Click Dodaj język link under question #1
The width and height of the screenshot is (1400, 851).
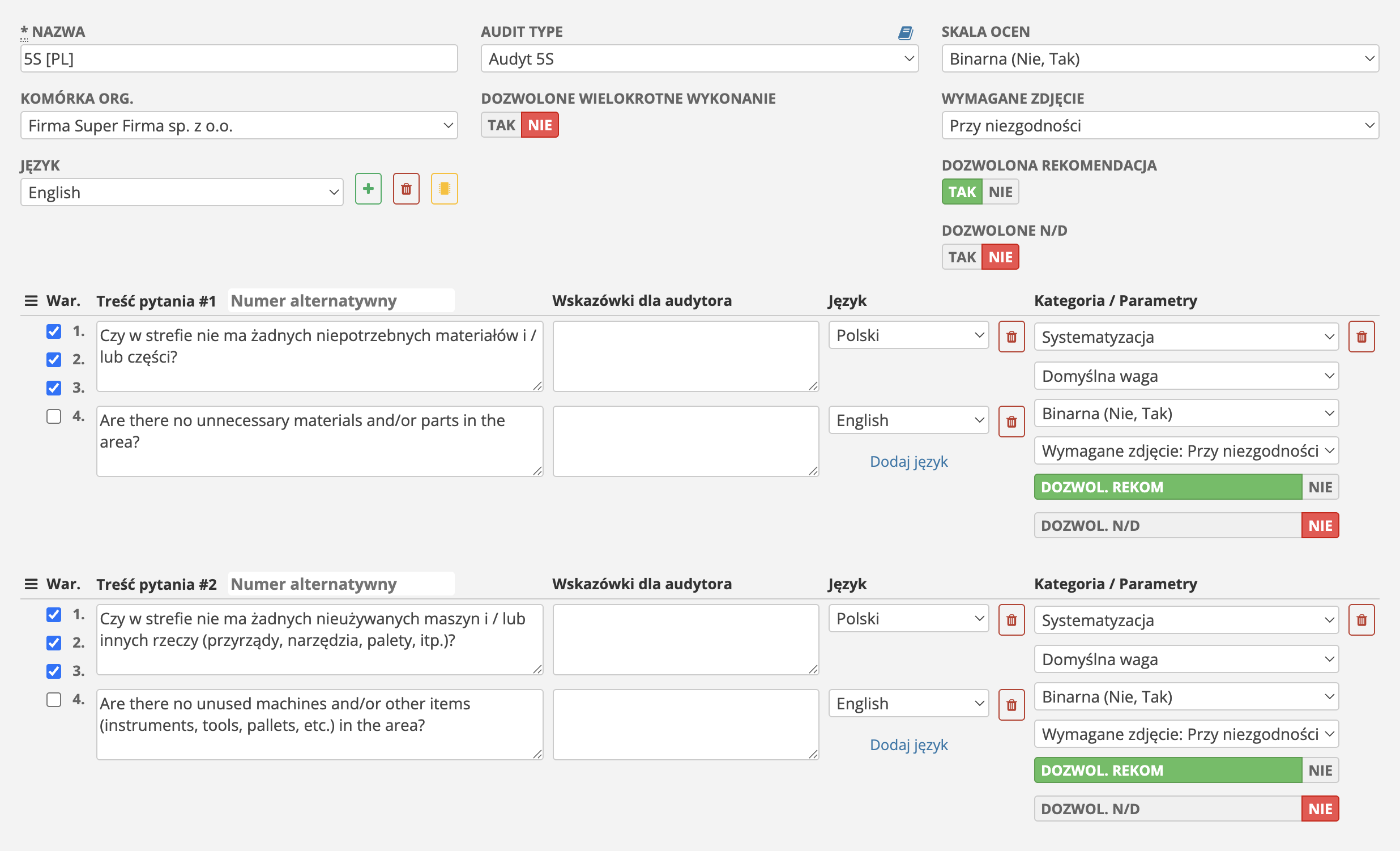coord(908,462)
